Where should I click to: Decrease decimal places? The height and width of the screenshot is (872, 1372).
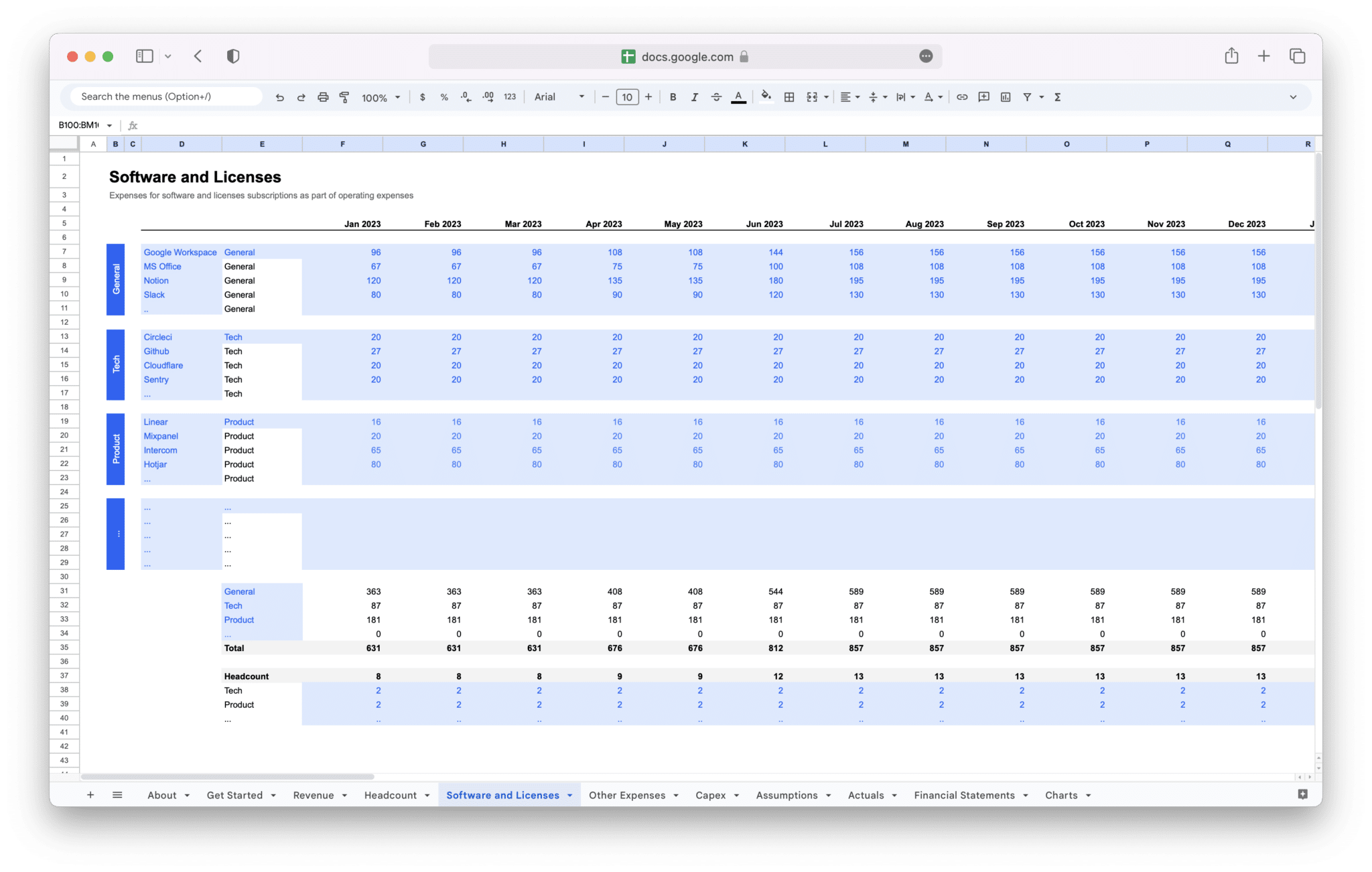click(x=466, y=97)
